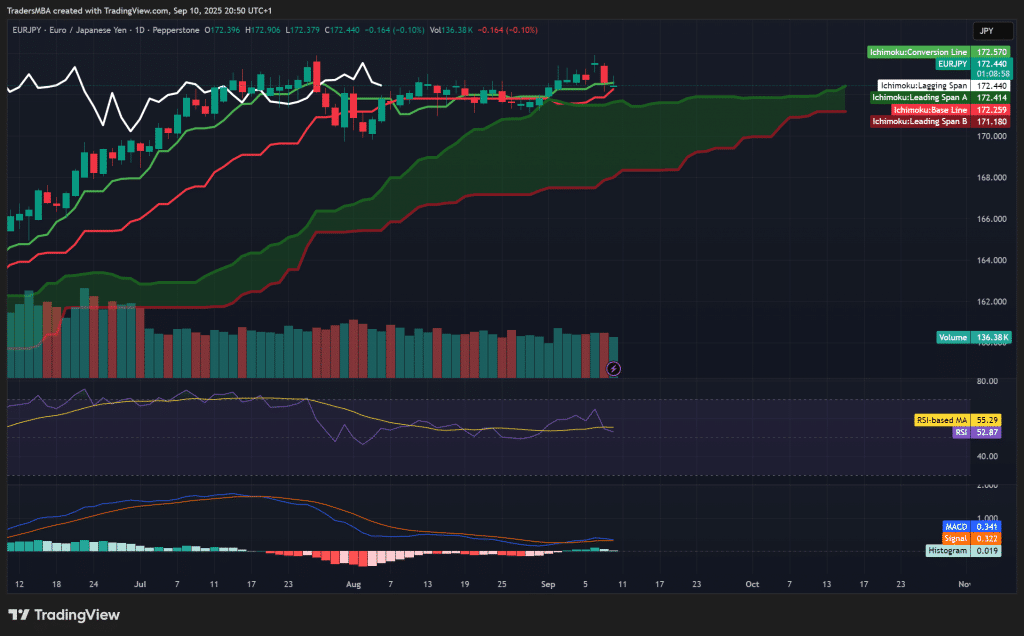Select the JPY label on the price scale
Image resolution: width=1024 pixels, height=636 pixels.
click(x=992, y=31)
